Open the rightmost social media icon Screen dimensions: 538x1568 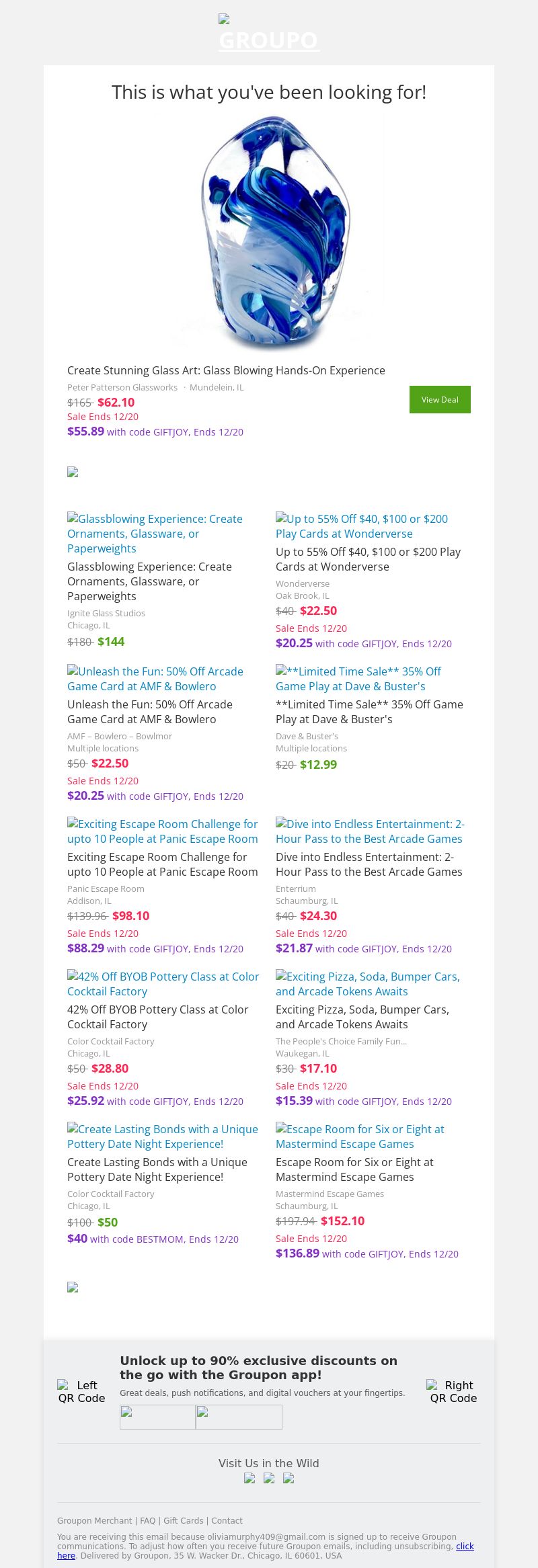pos(289,1478)
